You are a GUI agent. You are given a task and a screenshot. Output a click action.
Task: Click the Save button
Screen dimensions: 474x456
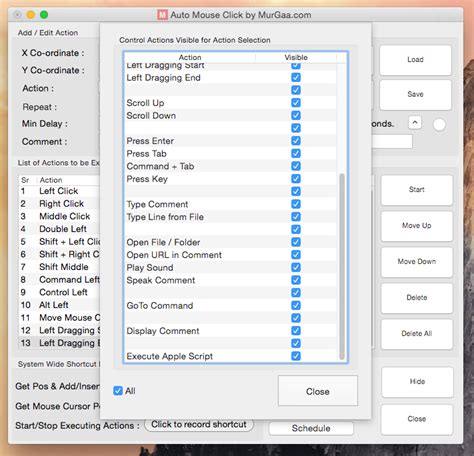(x=415, y=95)
